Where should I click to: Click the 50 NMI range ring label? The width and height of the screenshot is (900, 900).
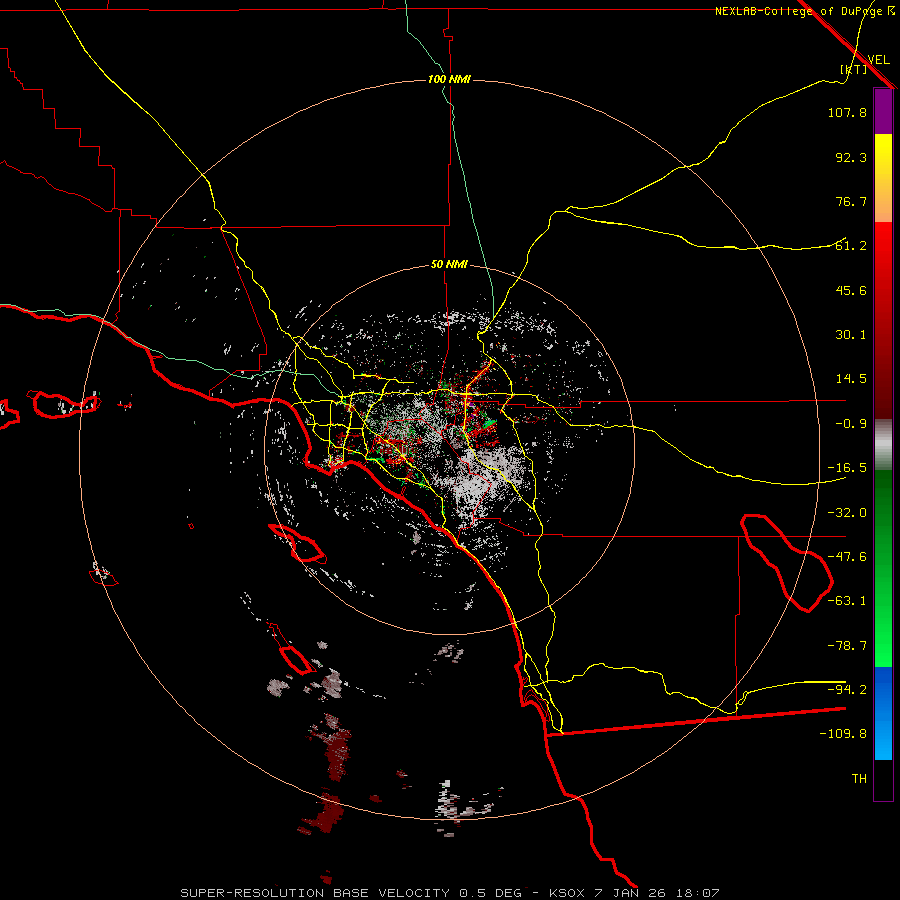(449, 265)
